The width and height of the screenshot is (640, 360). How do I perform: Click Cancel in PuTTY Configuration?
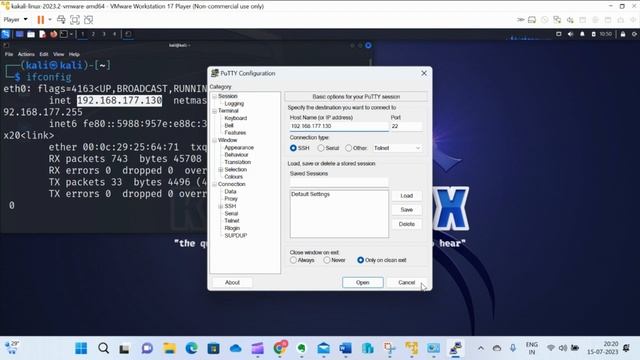406,282
